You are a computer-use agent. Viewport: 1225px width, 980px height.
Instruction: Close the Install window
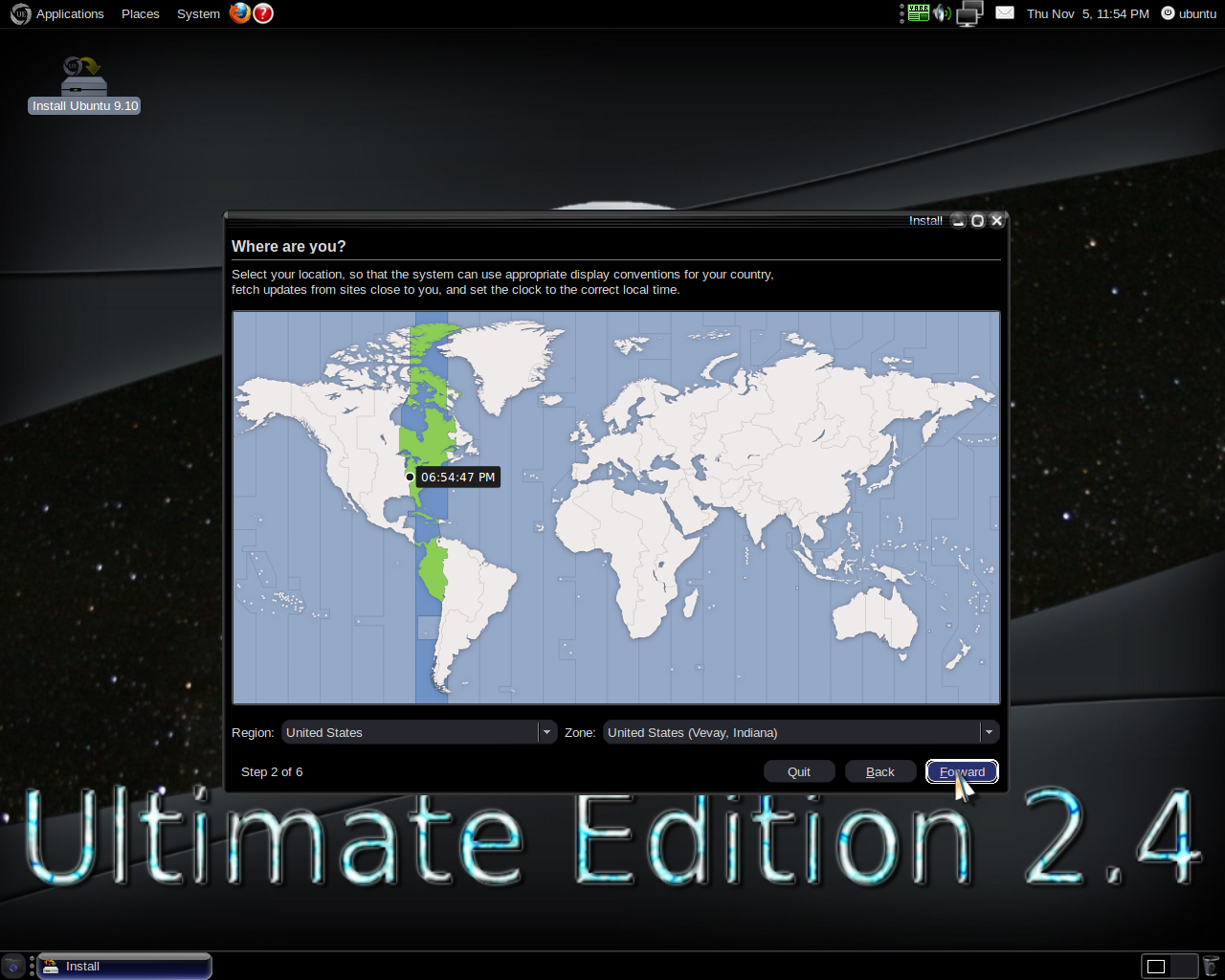996,220
